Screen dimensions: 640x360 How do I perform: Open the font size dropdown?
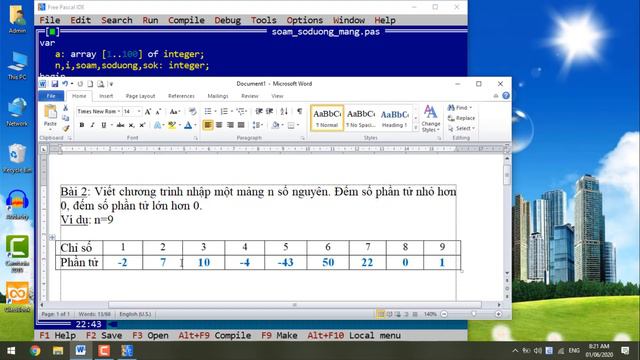(139, 111)
